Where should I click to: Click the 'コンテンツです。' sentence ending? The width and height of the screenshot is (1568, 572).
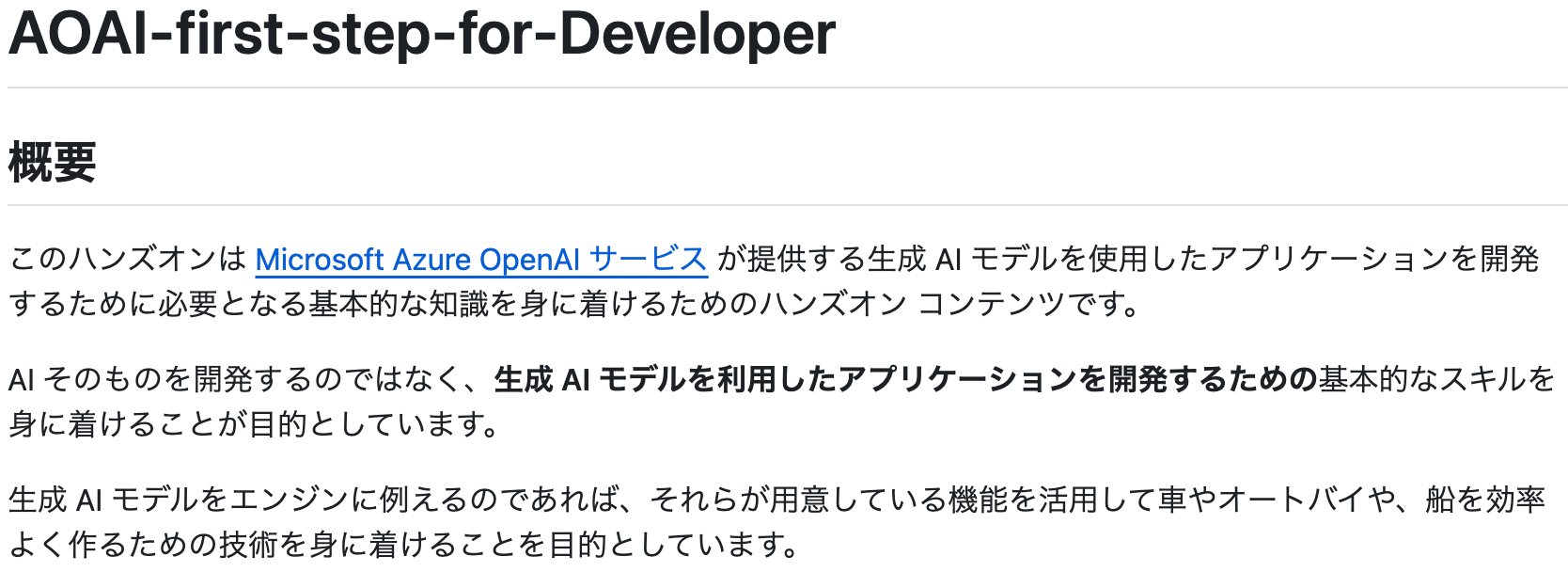point(1028,304)
